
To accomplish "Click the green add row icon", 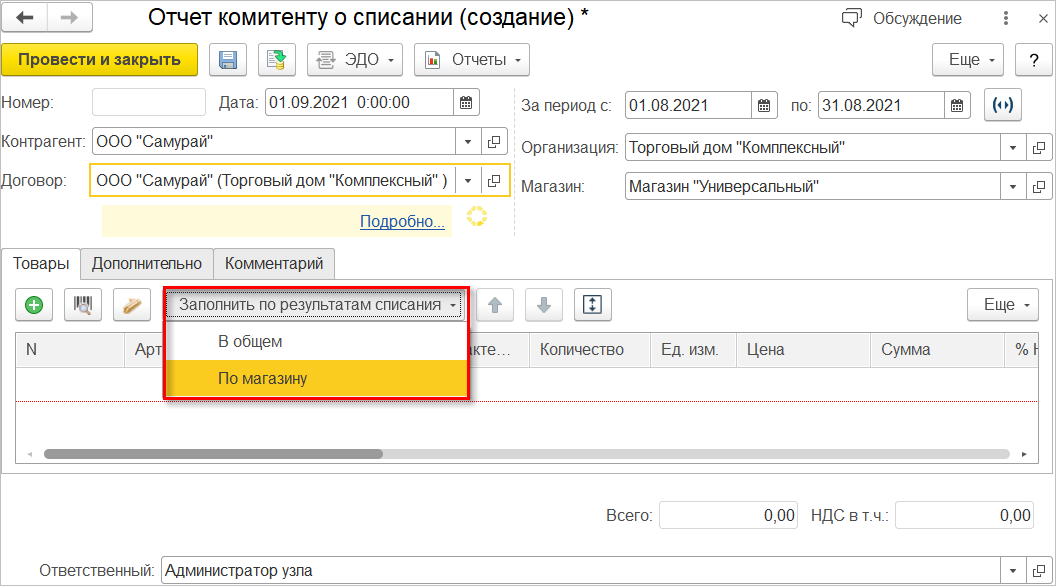I will pos(34,306).
